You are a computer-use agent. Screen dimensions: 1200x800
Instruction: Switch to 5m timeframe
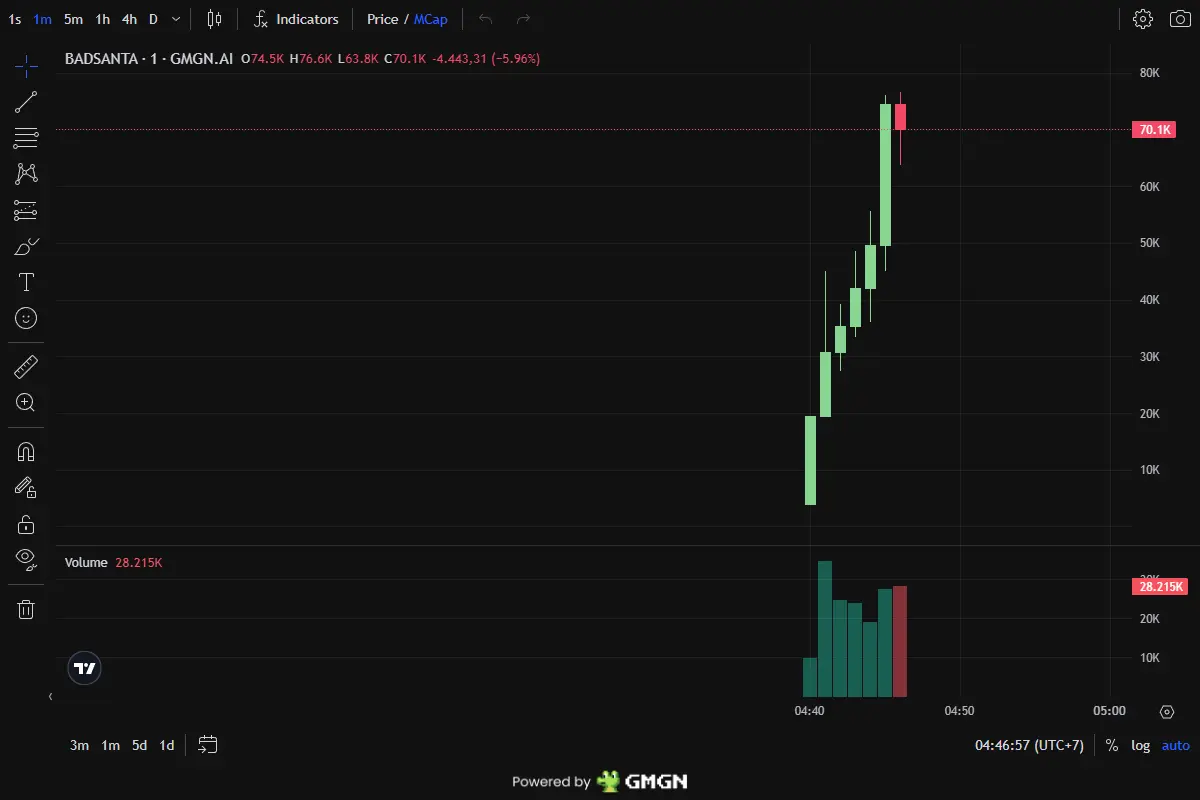[x=73, y=19]
